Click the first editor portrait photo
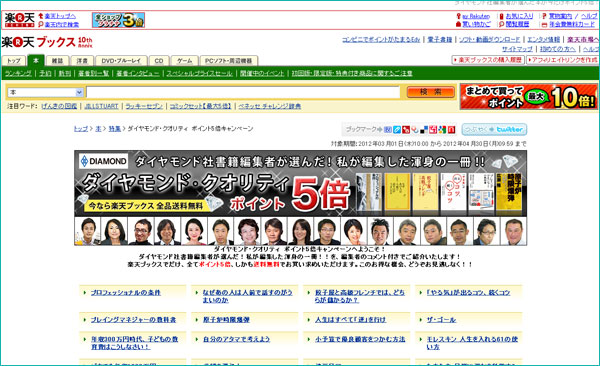 (88, 231)
